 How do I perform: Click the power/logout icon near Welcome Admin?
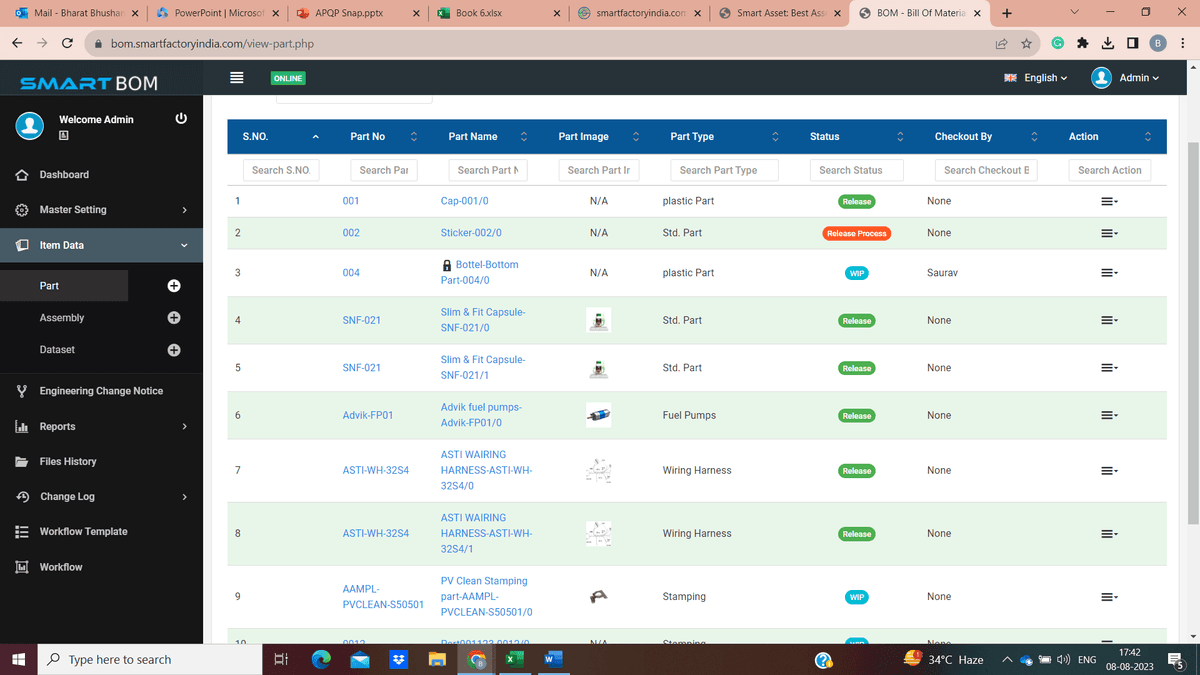[180, 117]
